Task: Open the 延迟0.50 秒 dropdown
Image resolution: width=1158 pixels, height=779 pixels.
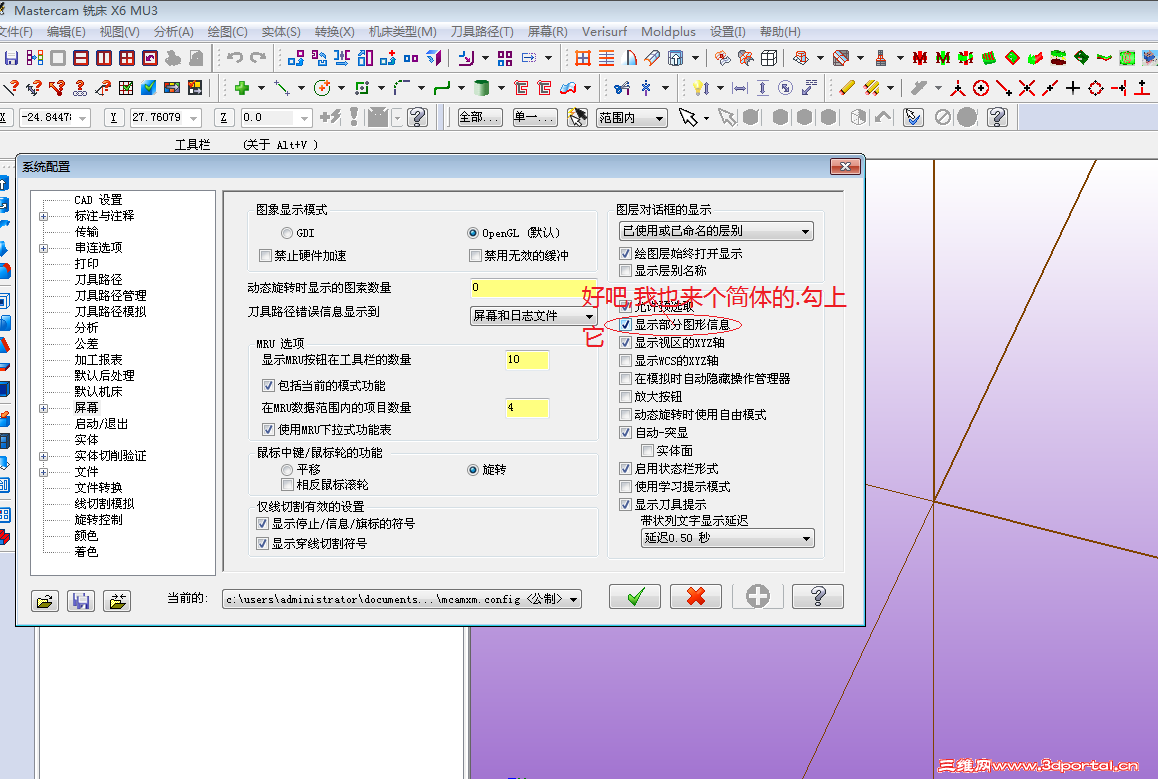Action: pyautogui.click(x=727, y=538)
